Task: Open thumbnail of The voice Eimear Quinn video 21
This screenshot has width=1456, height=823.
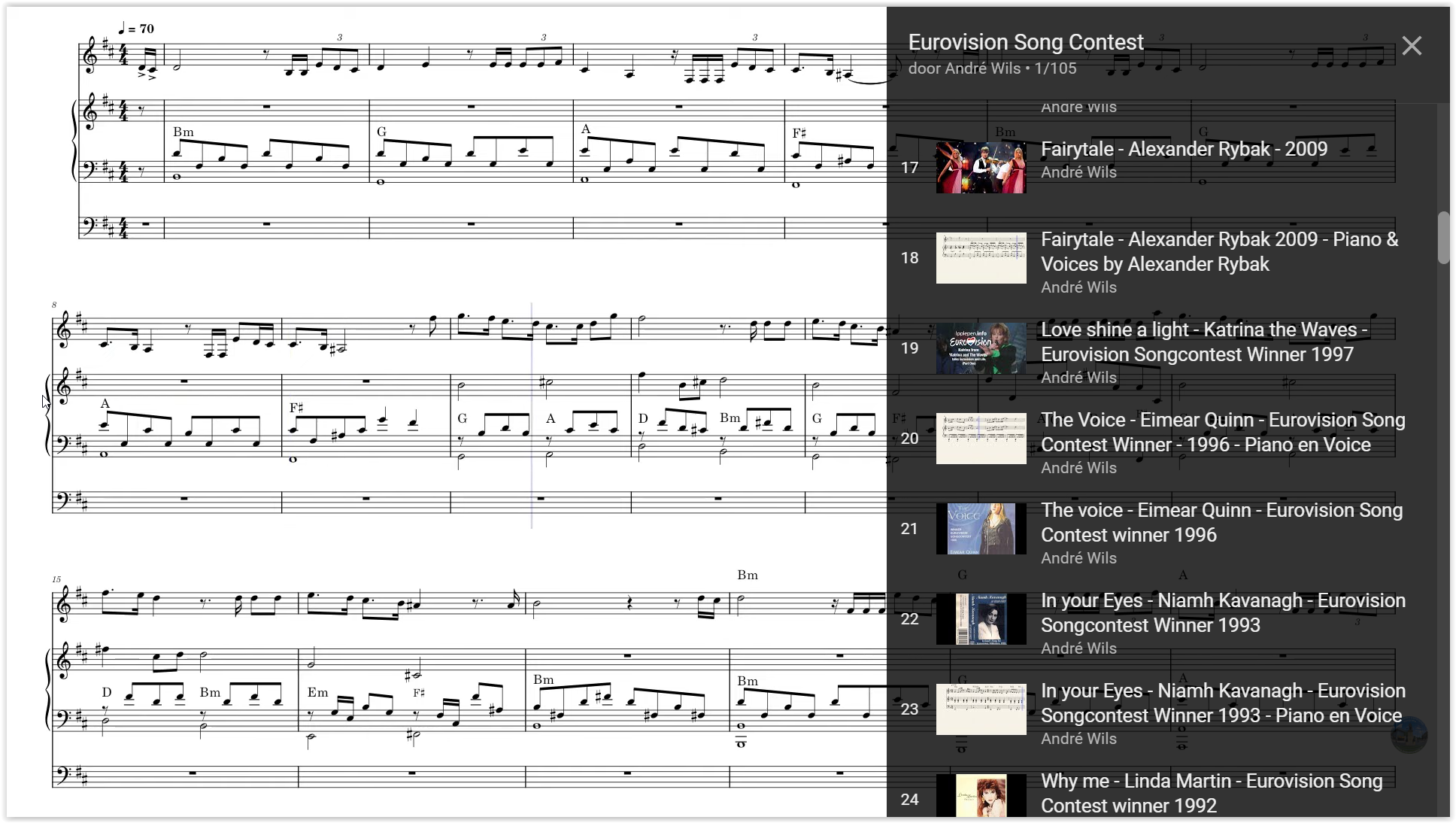Action: click(x=981, y=529)
